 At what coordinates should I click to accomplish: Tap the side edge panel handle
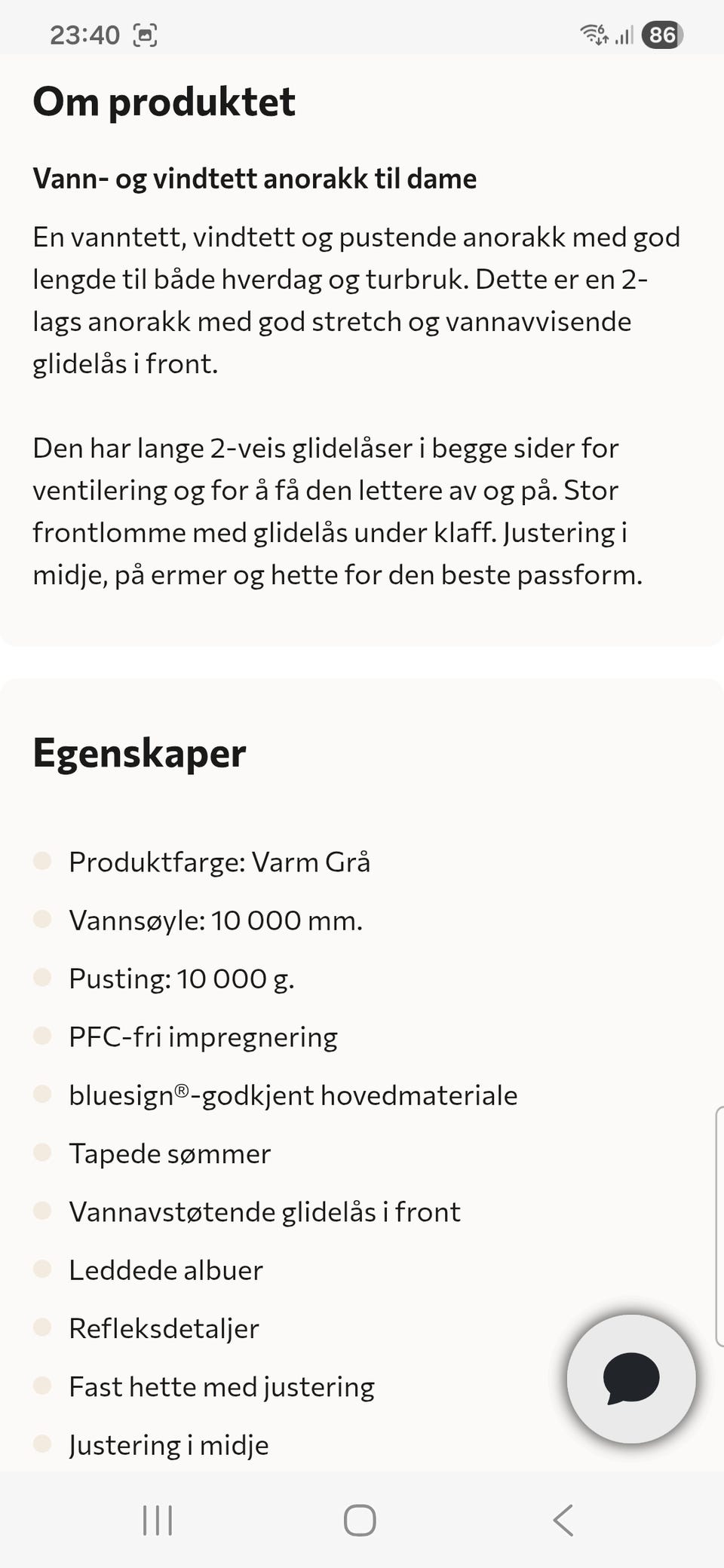tap(719, 1227)
